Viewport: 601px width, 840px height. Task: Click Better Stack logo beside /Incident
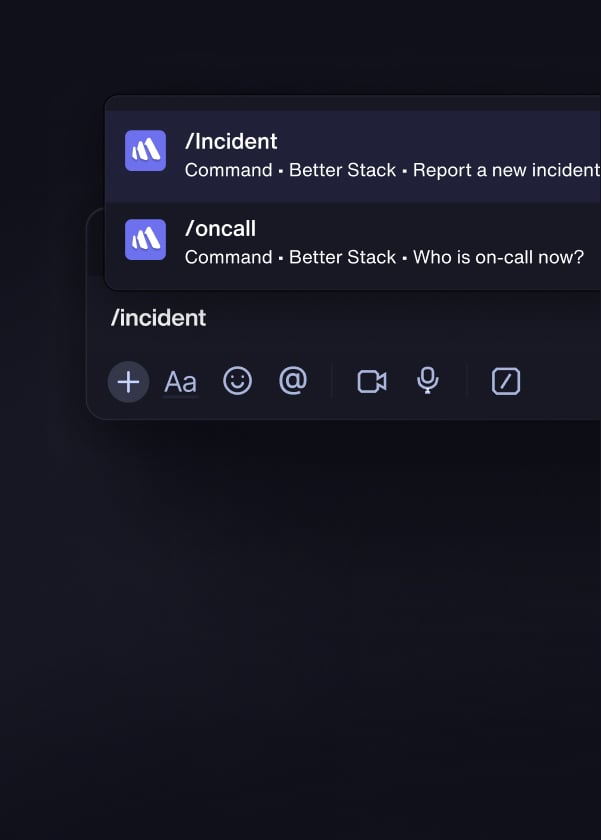145,151
